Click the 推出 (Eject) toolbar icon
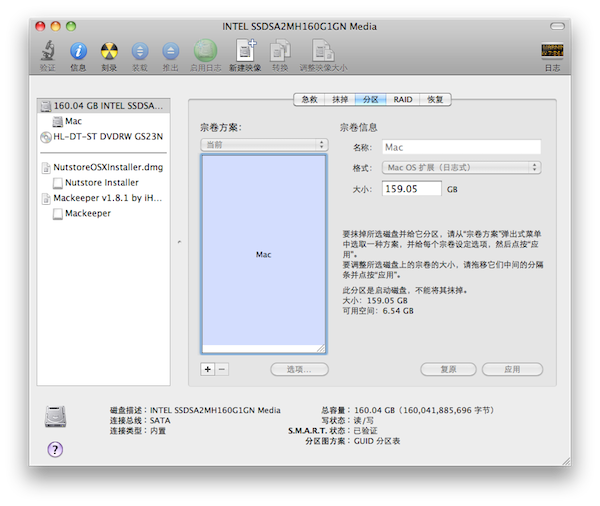This screenshot has height=506, width=600. point(171,52)
